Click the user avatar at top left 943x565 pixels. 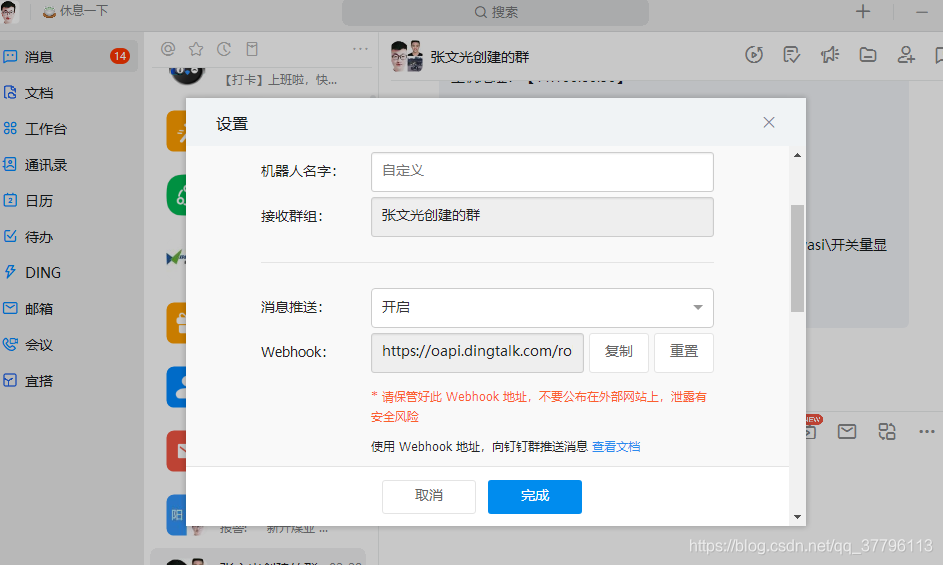pos(9,12)
